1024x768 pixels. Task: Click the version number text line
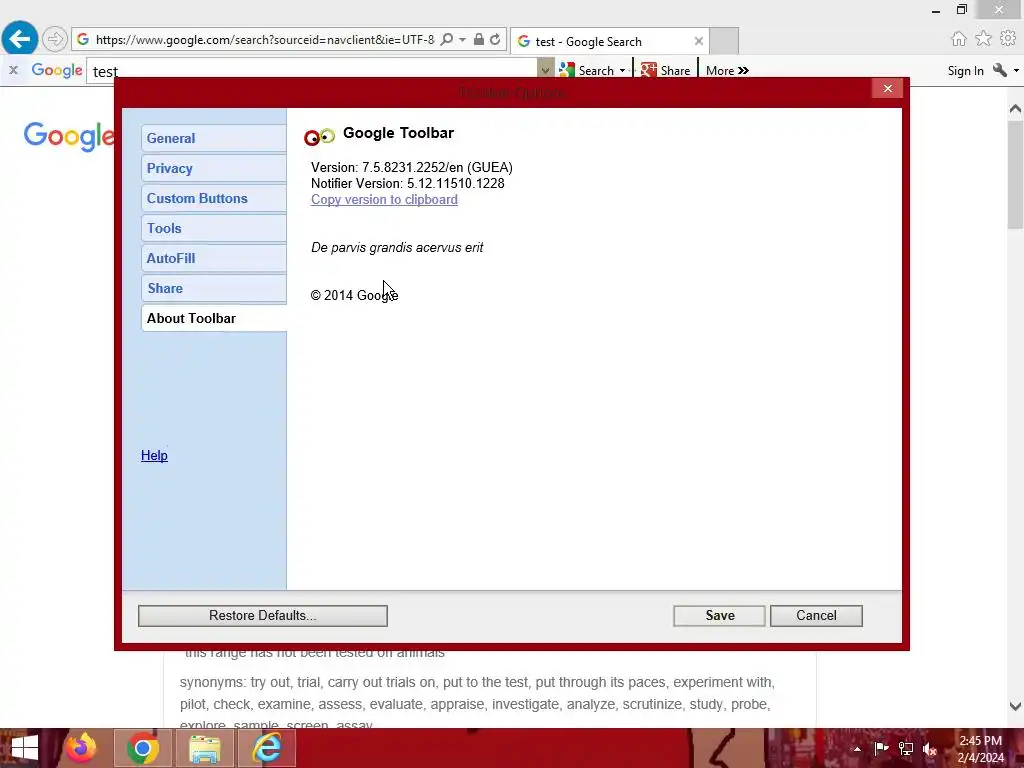(411, 168)
